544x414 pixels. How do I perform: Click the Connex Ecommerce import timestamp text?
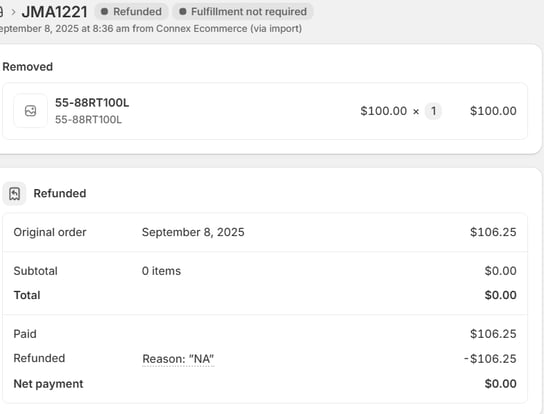151,28
